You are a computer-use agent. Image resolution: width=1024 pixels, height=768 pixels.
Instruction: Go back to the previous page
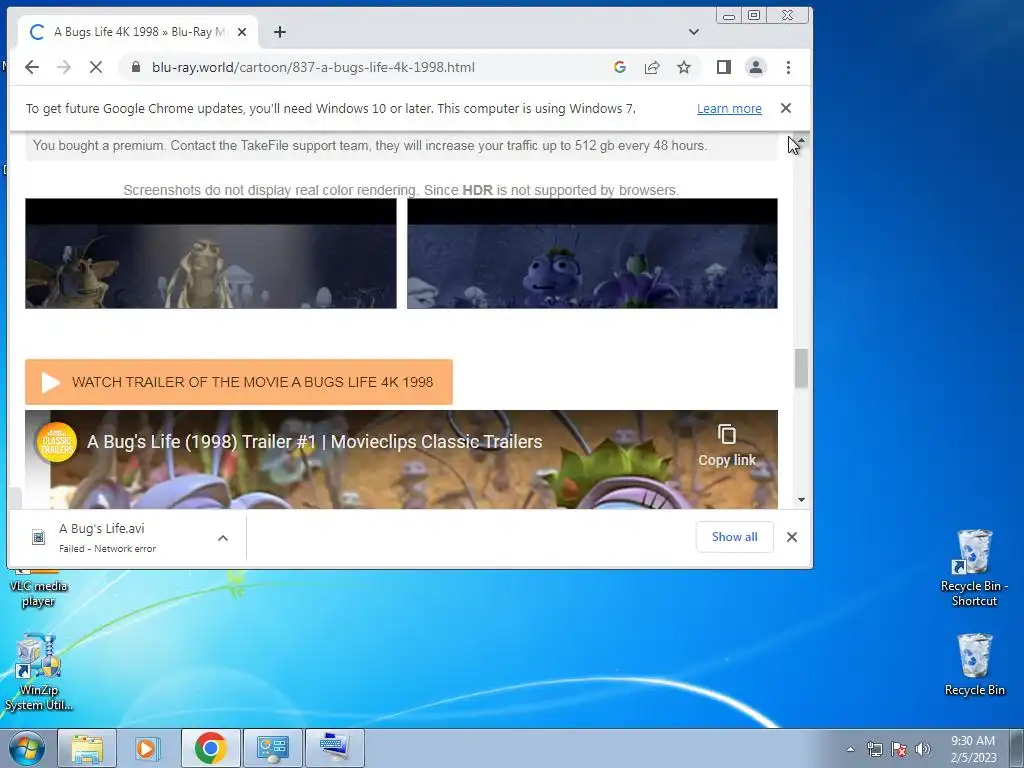pyautogui.click(x=32, y=67)
